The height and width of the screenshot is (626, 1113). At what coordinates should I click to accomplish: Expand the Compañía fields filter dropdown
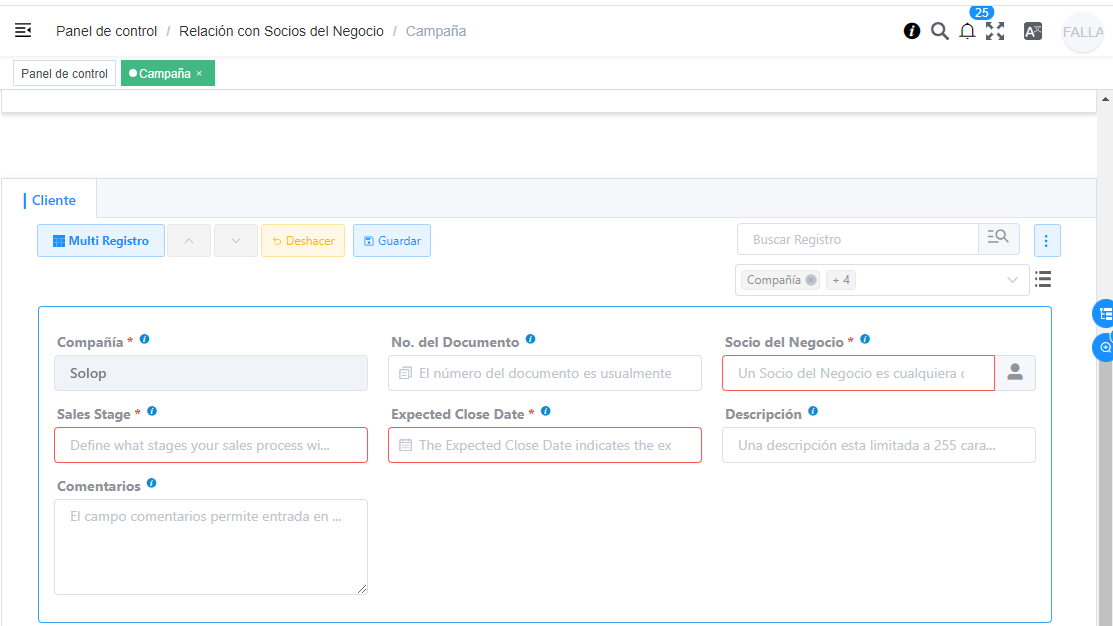click(1012, 280)
